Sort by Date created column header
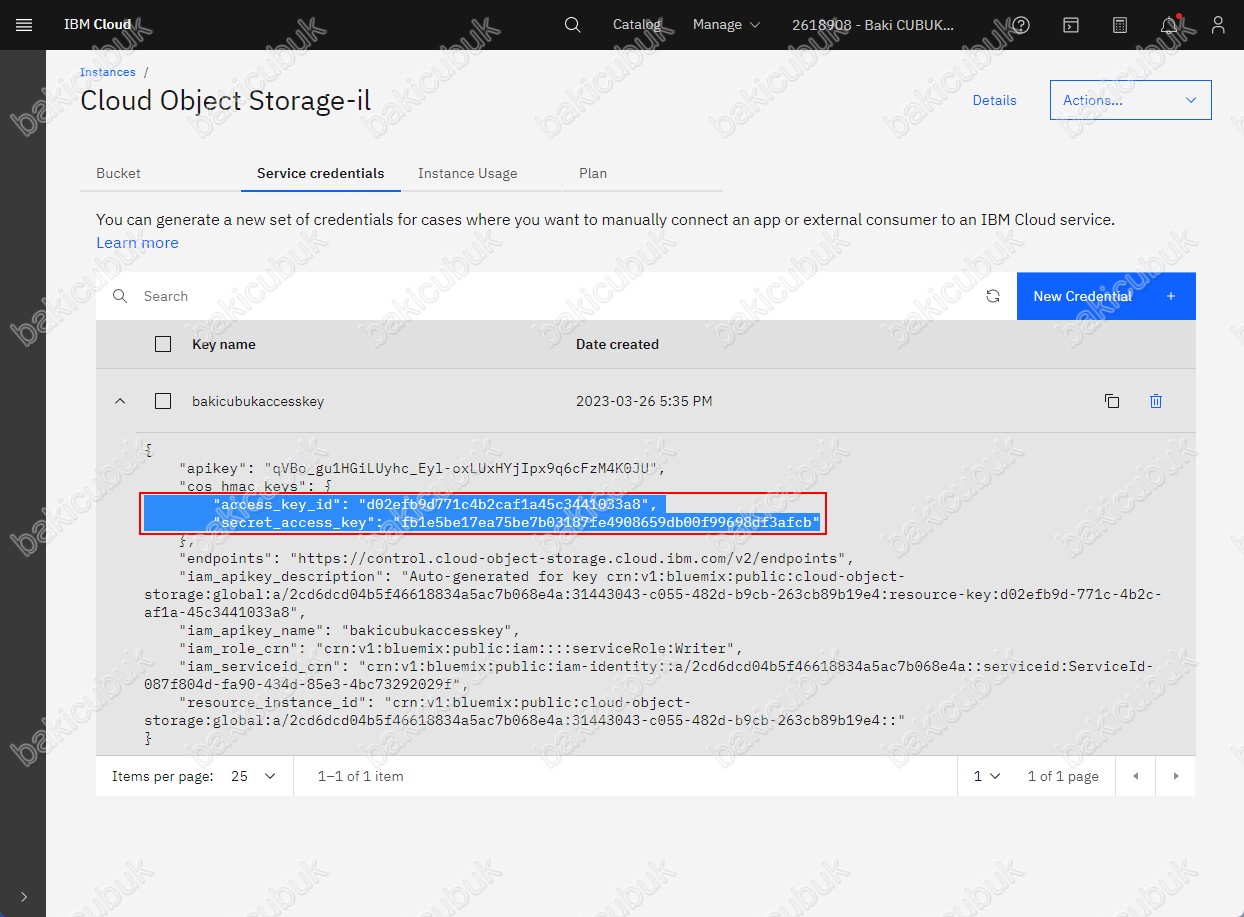1244x917 pixels. [617, 344]
